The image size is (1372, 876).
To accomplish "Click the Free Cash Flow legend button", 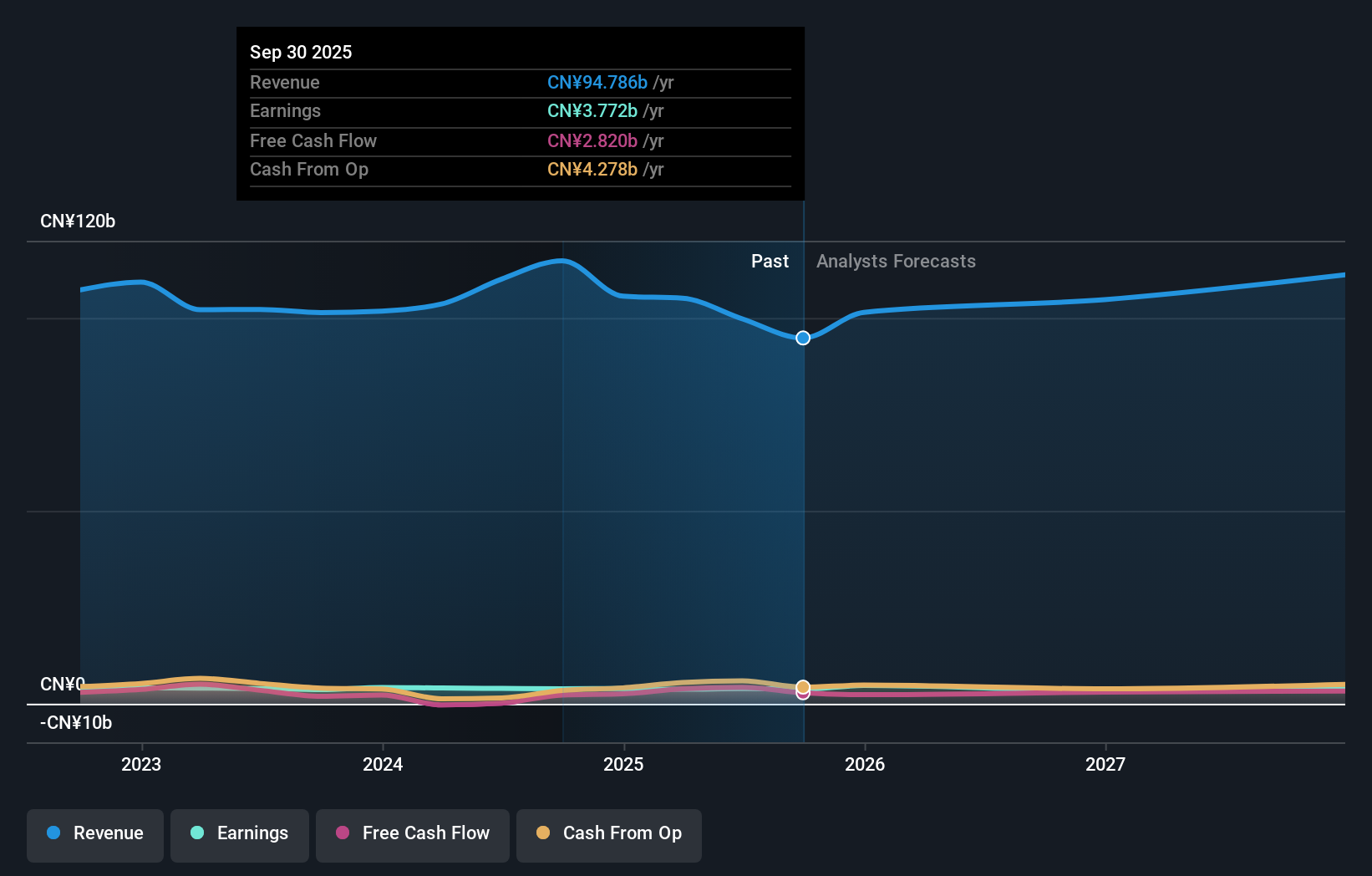I will [x=412, y=834].
